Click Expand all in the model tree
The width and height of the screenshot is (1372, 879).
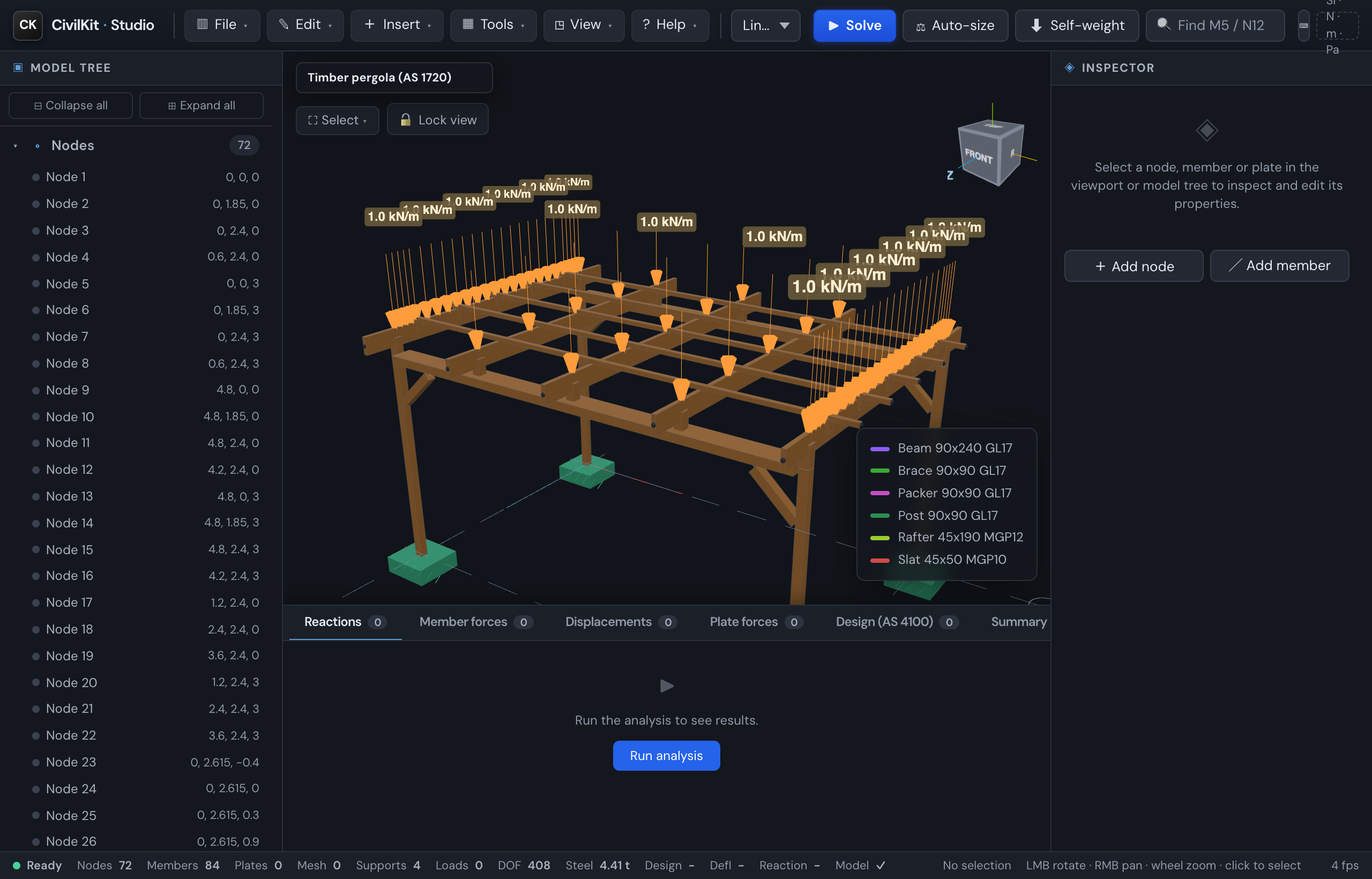click(x=202, y=105)
